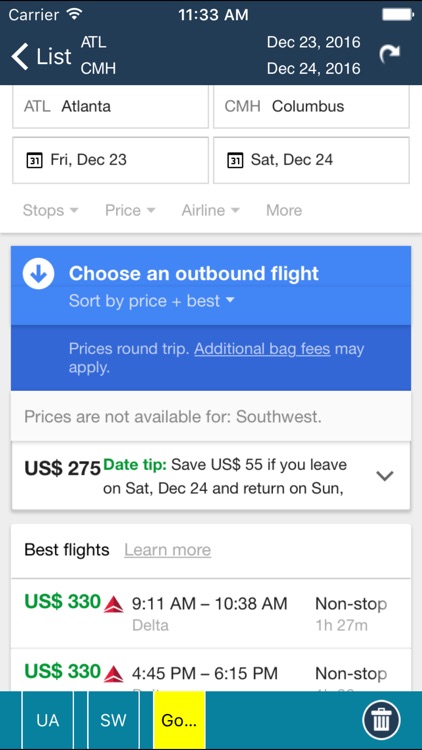This screenshot has height=750, width=422.
Task: Tap the refresh arrow icon in header
Action: (389, 55)
